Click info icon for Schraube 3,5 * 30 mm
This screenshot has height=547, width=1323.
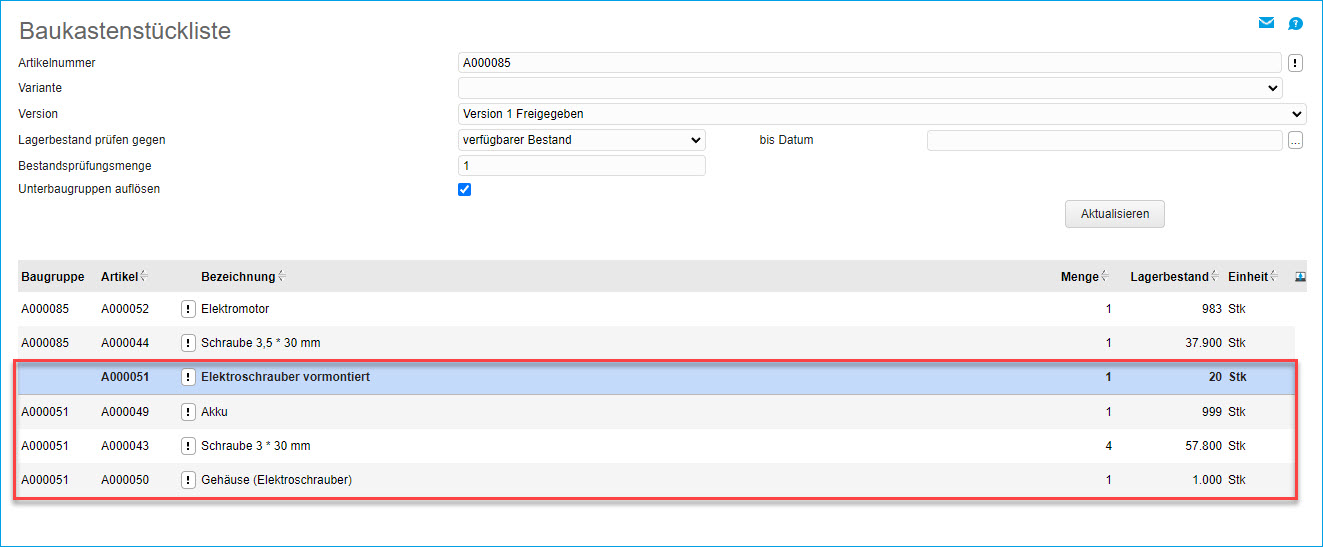tap(188, 343)
